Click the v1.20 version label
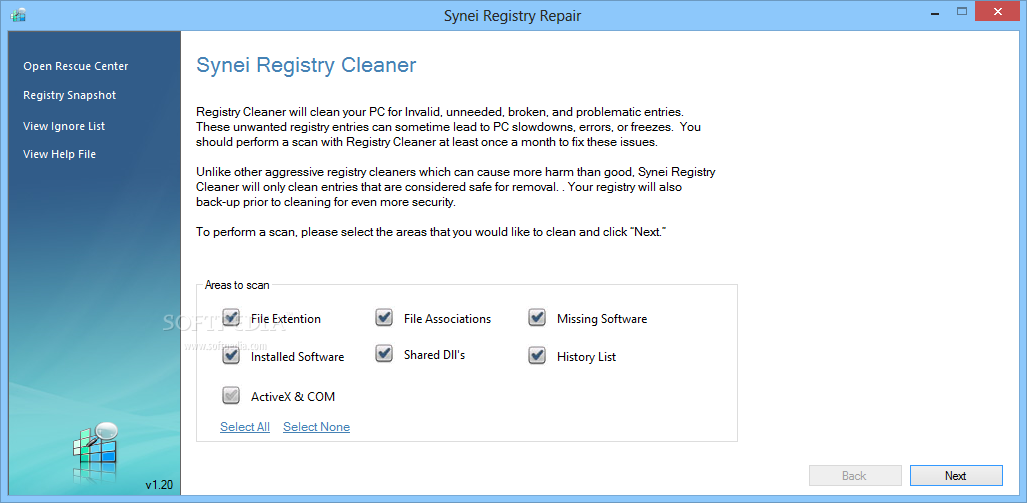This screenshot has height=503, width=1027. pyautogui.click(x=159, y=485)
